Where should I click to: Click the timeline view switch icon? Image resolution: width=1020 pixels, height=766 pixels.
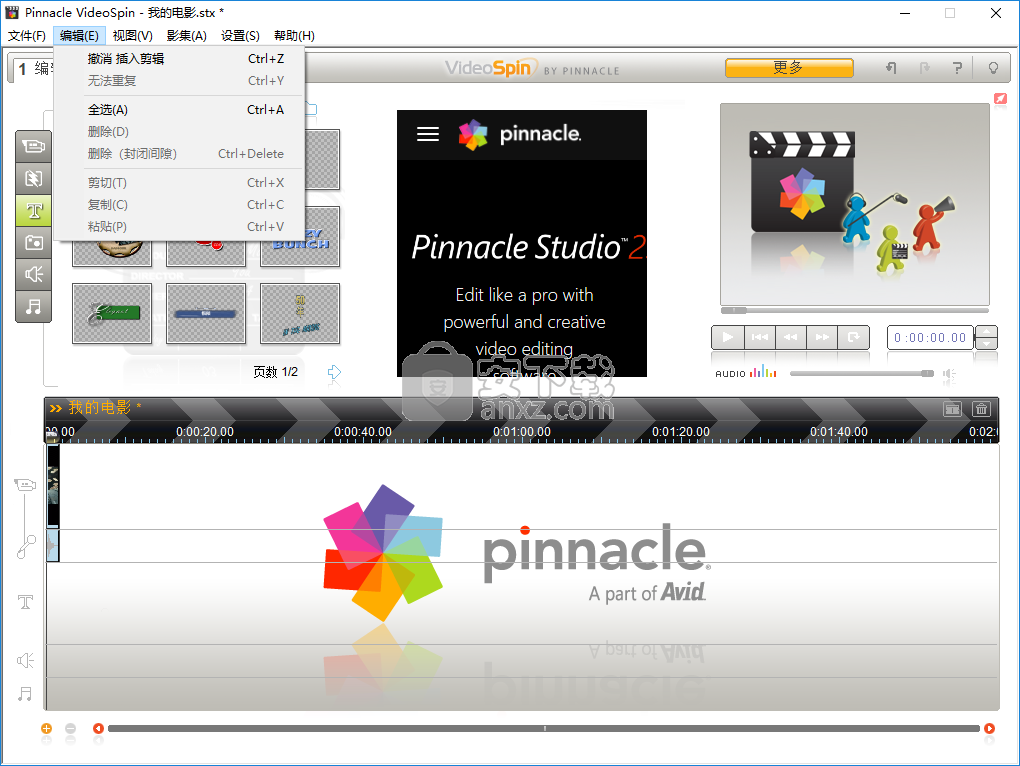coord(952,409)
